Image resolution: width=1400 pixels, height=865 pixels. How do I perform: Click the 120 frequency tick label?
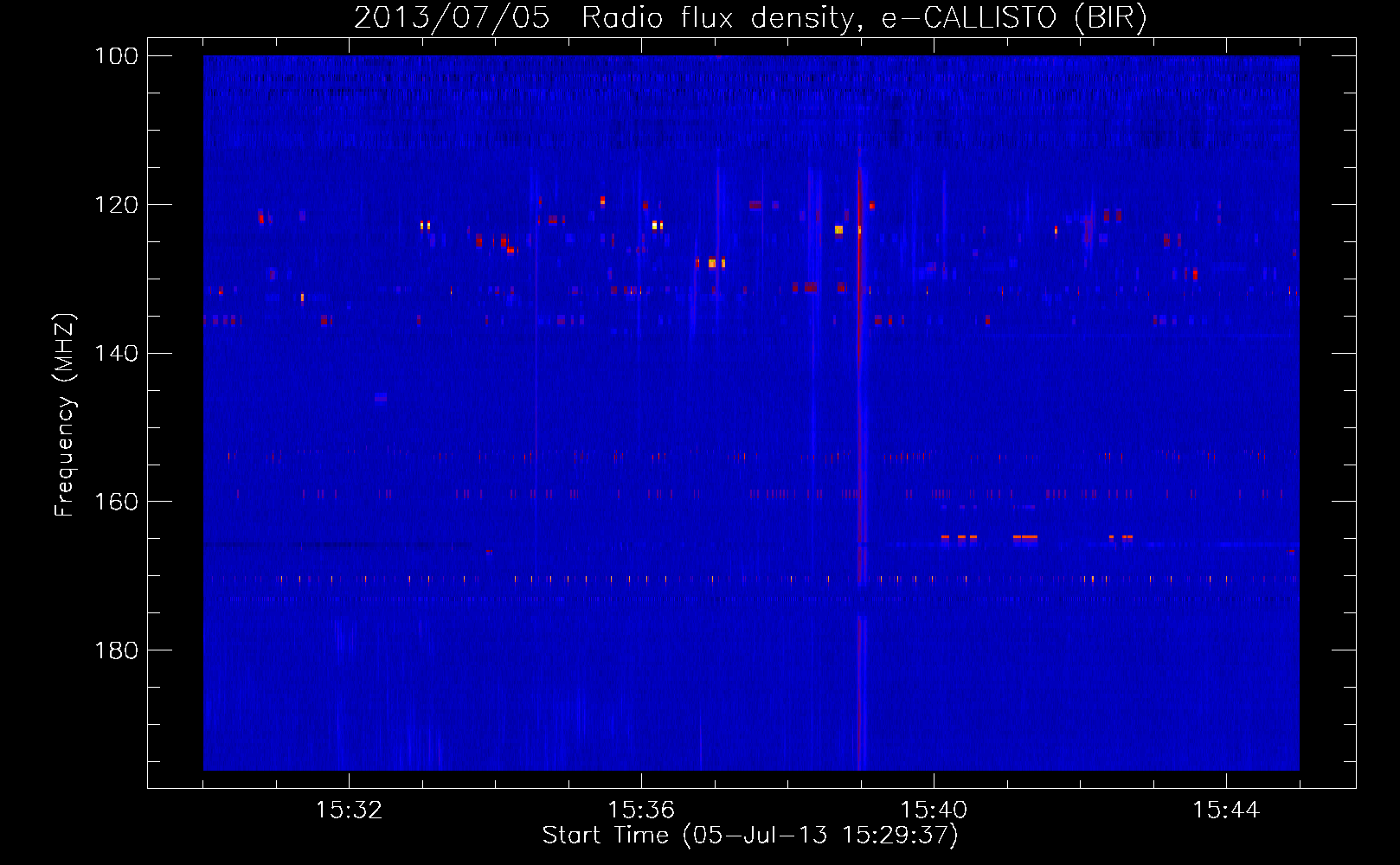point(116,205)
